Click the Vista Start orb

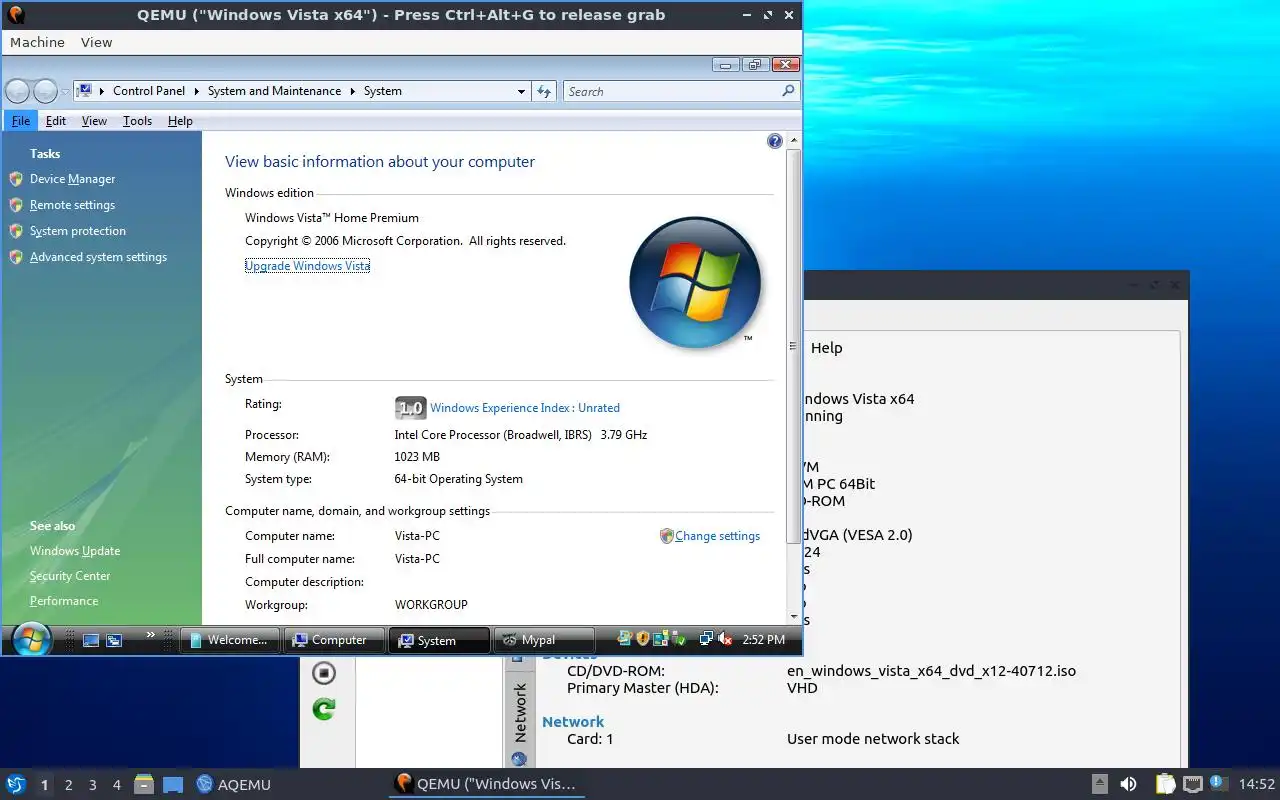pyautogui.click(x=31, y=639)
